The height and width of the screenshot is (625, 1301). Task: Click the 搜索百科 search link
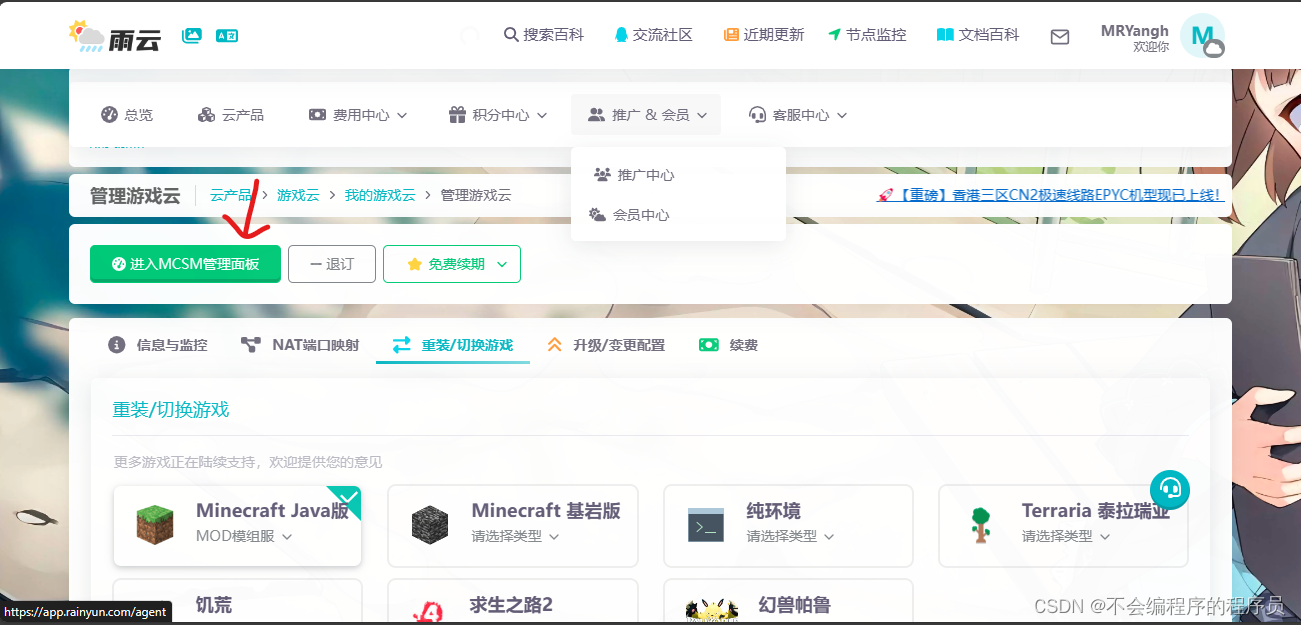point(544,35)
